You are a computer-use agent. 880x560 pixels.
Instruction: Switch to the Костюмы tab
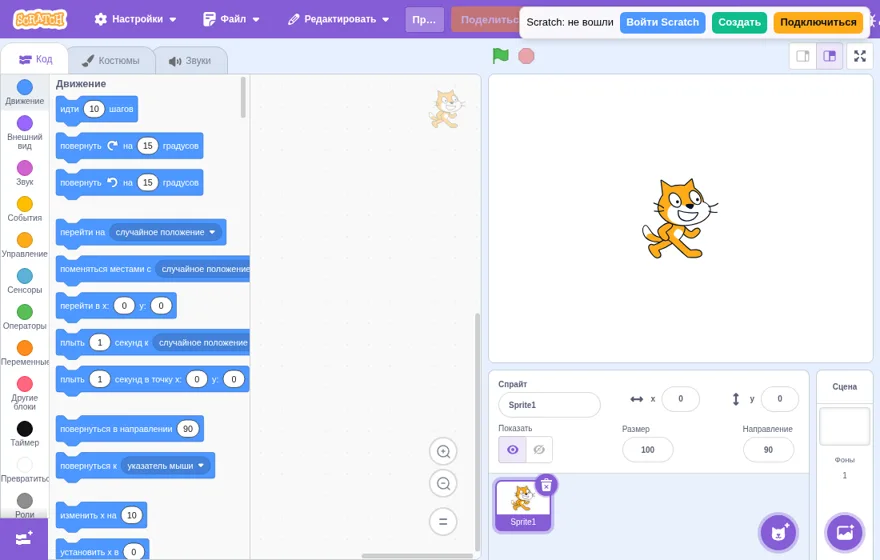pyautogui.click(x=111, y=61)
